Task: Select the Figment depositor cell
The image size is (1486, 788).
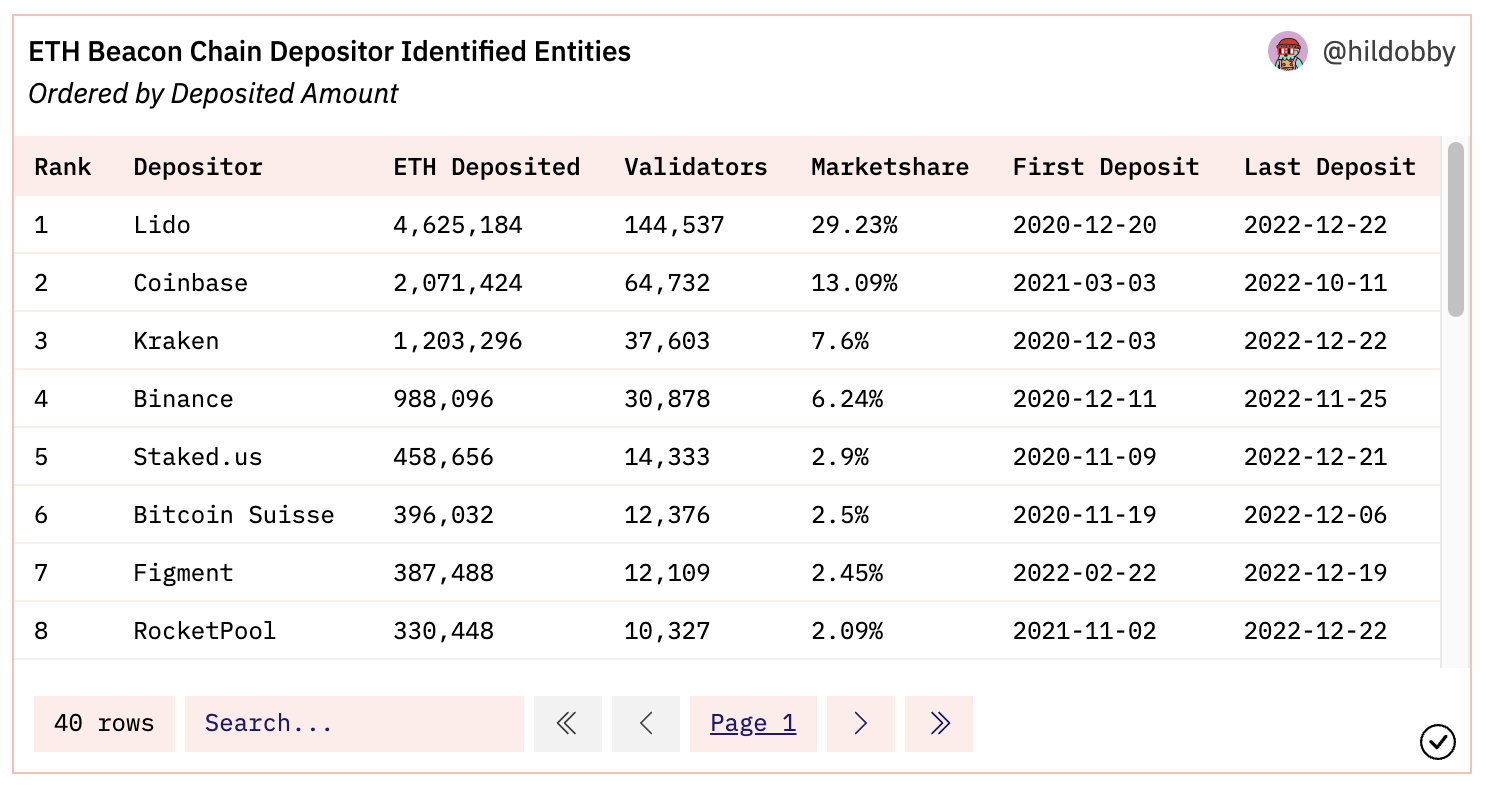Action: pyautogui.click(x=183, y=573)
